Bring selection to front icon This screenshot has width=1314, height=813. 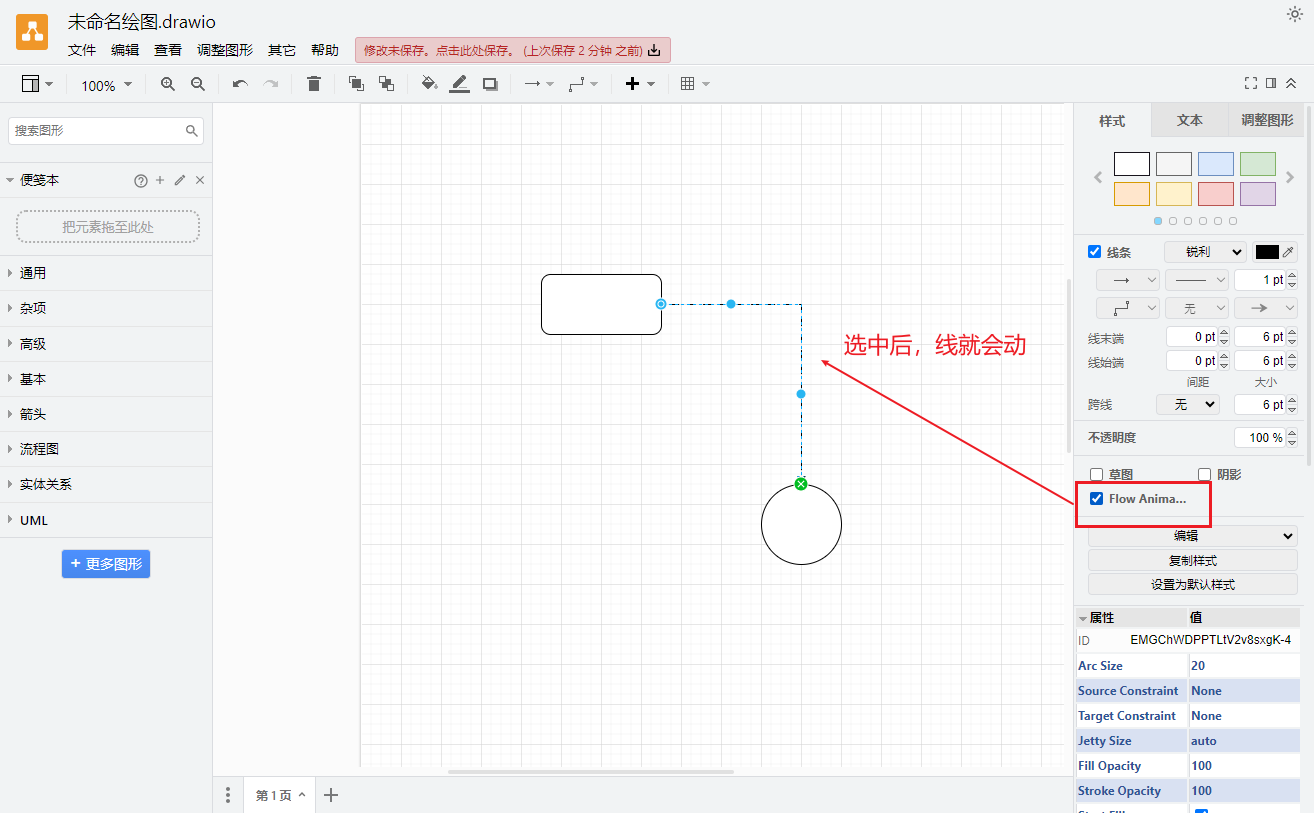point(356,84)
